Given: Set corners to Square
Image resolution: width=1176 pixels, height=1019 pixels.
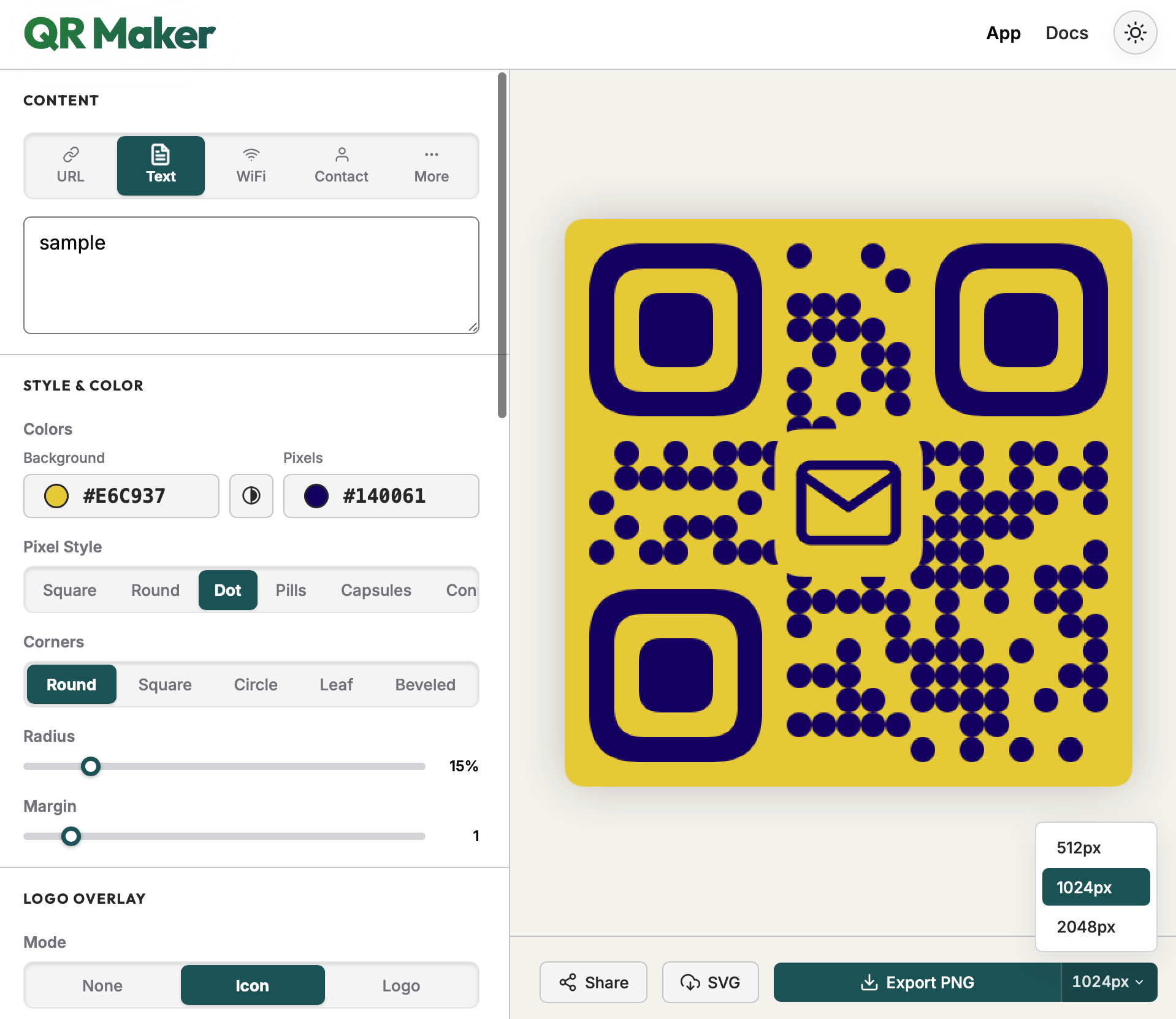Looking at the screenshot, I should (165, 684).
